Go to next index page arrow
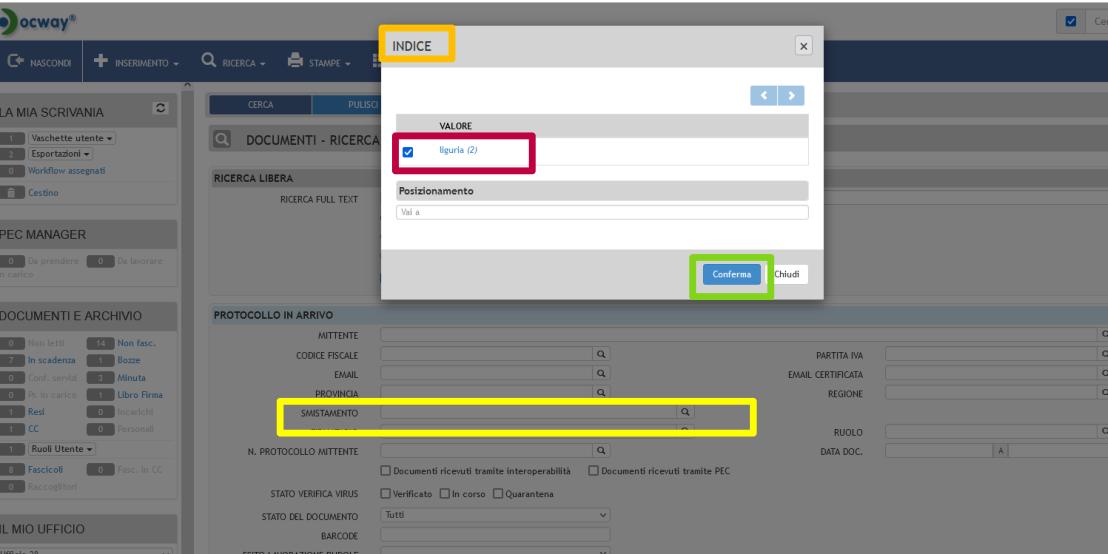This screenshot has height=554, width=1108. point(791,95)
